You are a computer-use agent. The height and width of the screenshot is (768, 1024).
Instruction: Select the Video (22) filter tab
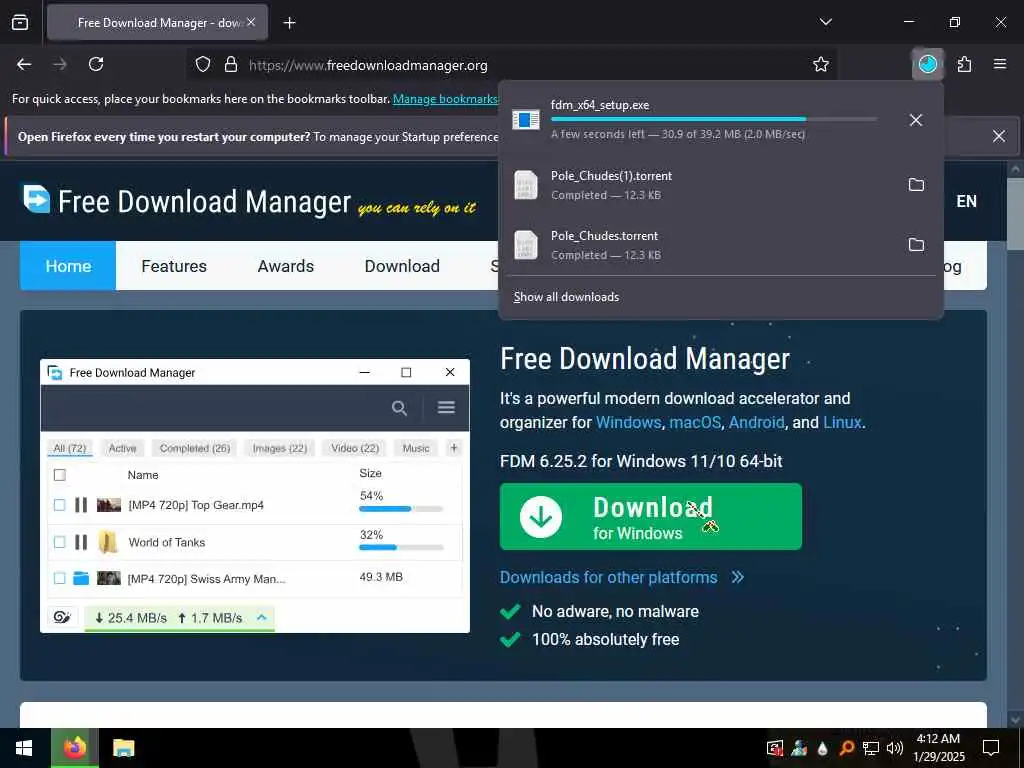click(355, 449)
